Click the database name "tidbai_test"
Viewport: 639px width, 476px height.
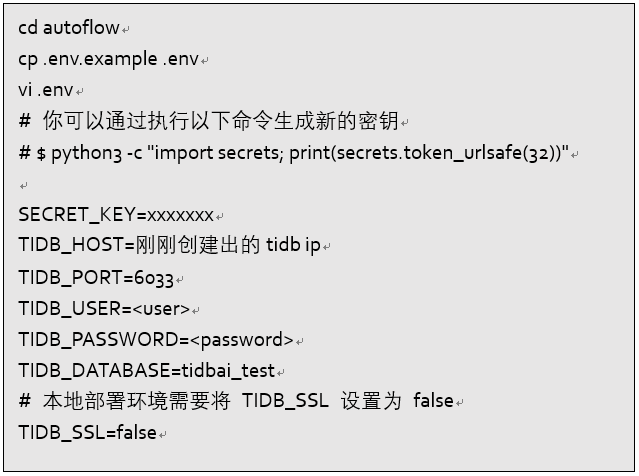point(229,371)
